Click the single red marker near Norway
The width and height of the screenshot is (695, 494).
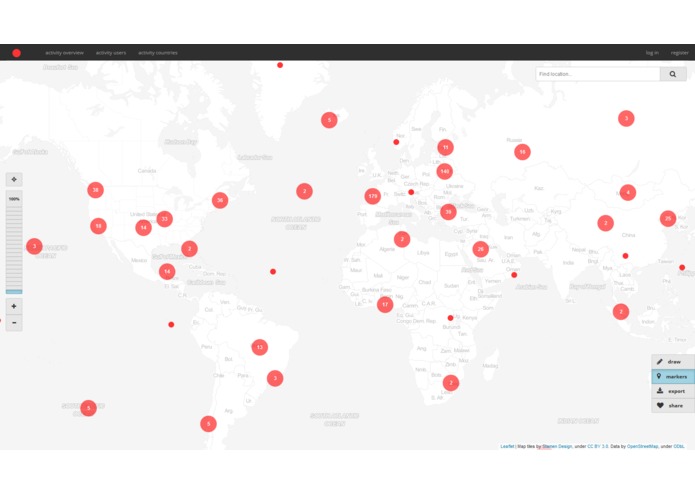[396, 142]
